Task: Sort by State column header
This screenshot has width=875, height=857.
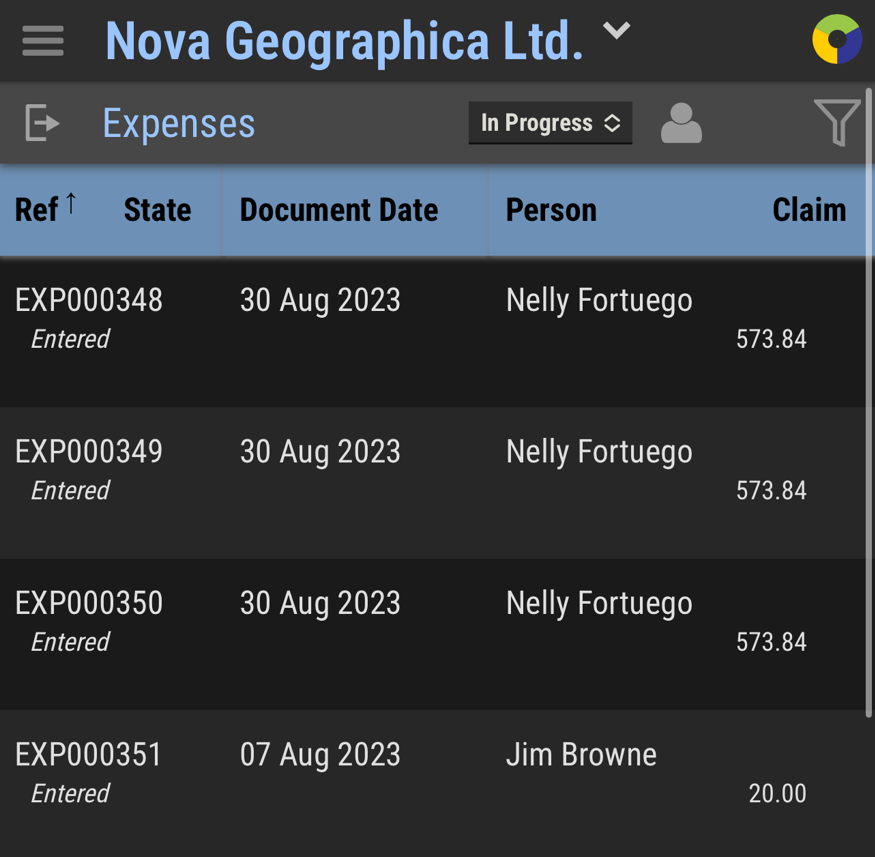Action: pyautogui.click(x=157, y=210)
